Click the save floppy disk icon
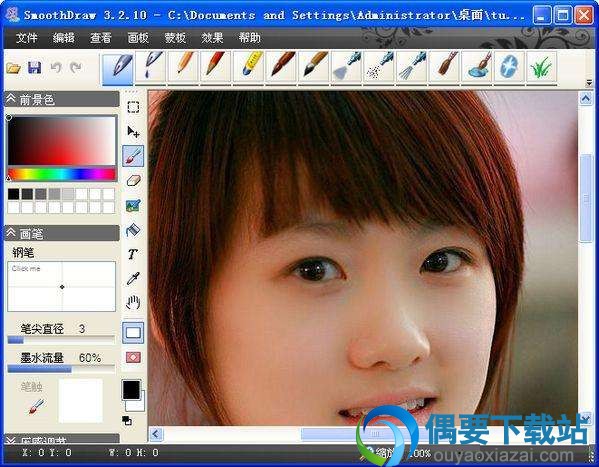 pos(35,67)
